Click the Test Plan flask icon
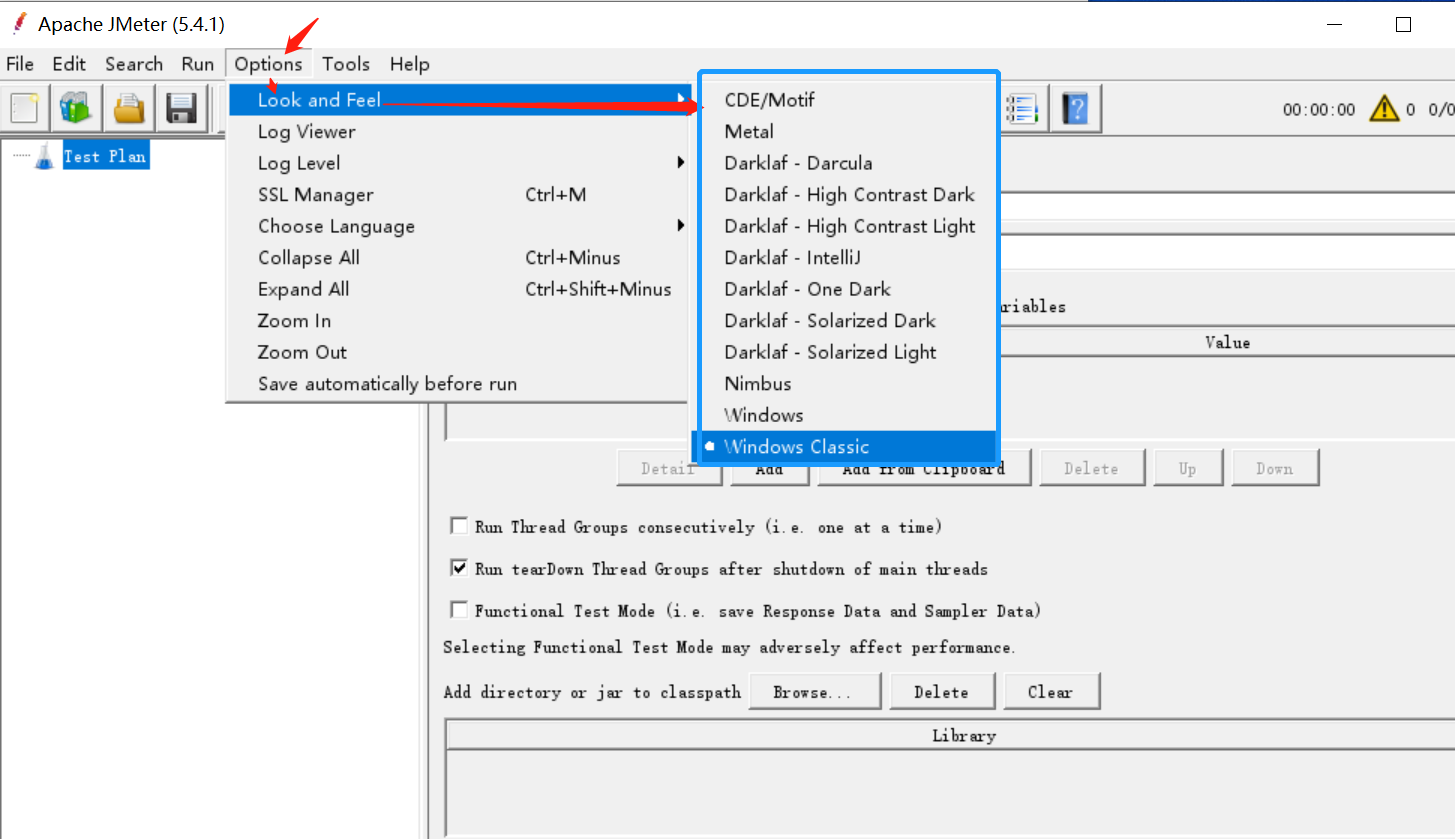The width and height of the screenshot is (1455, 839). 44,157
